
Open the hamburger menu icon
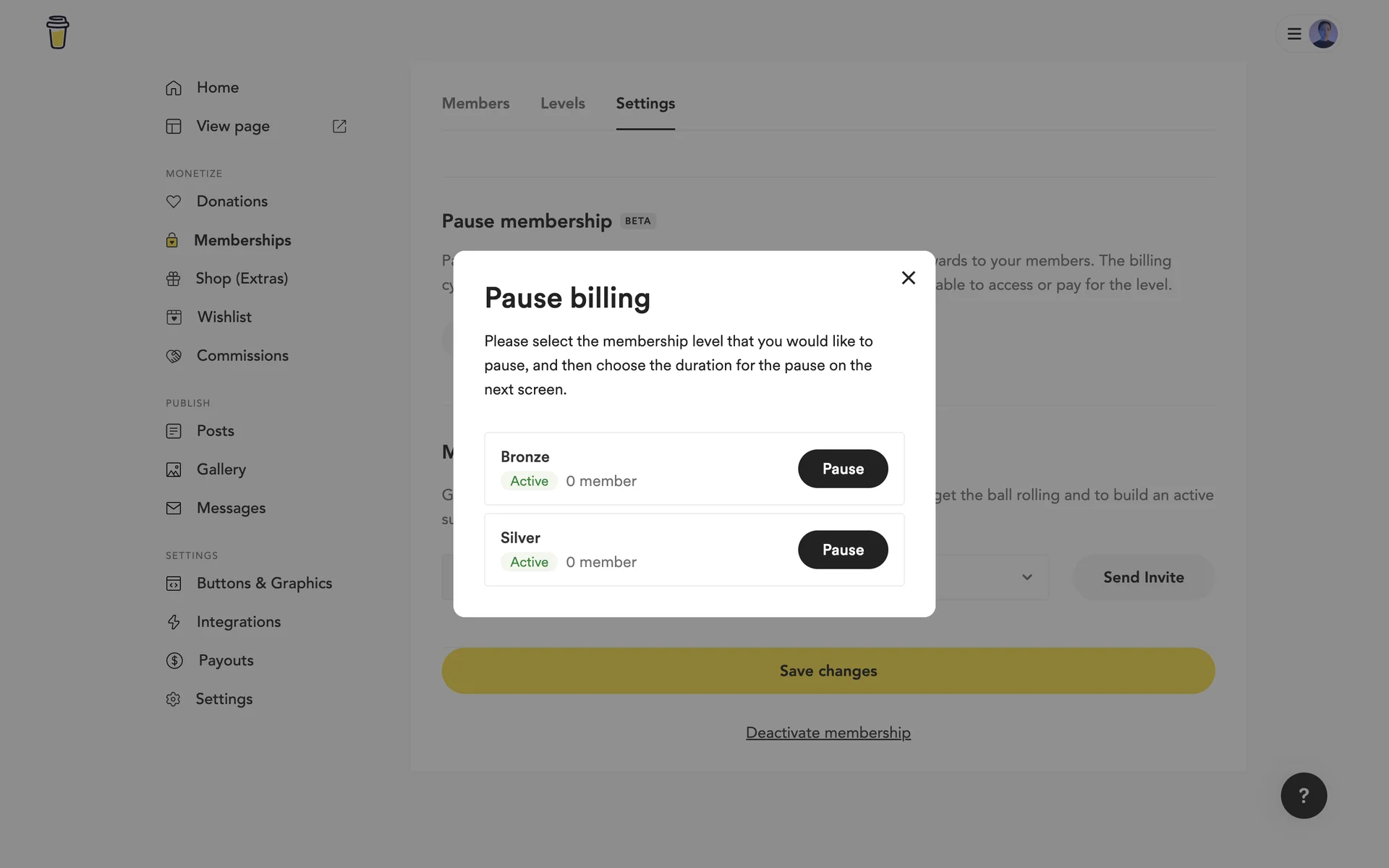pos(1294,34)
